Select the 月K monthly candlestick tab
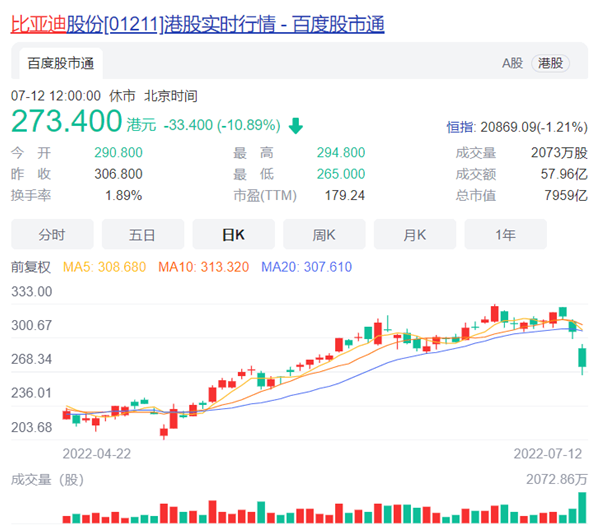Viewport: 591px width, 531px height. coord(415,234)
